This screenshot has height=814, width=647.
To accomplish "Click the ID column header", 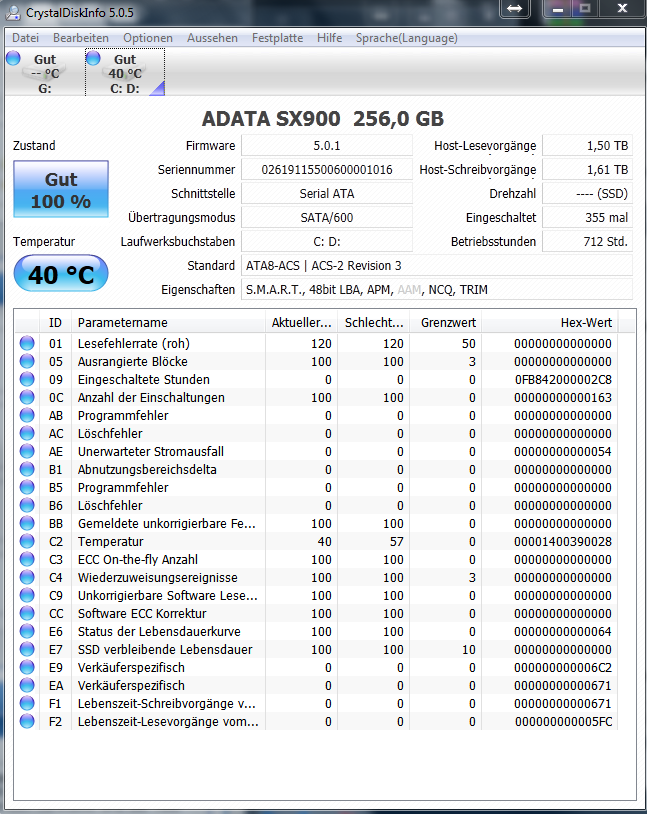I will (x=55, y=322).
